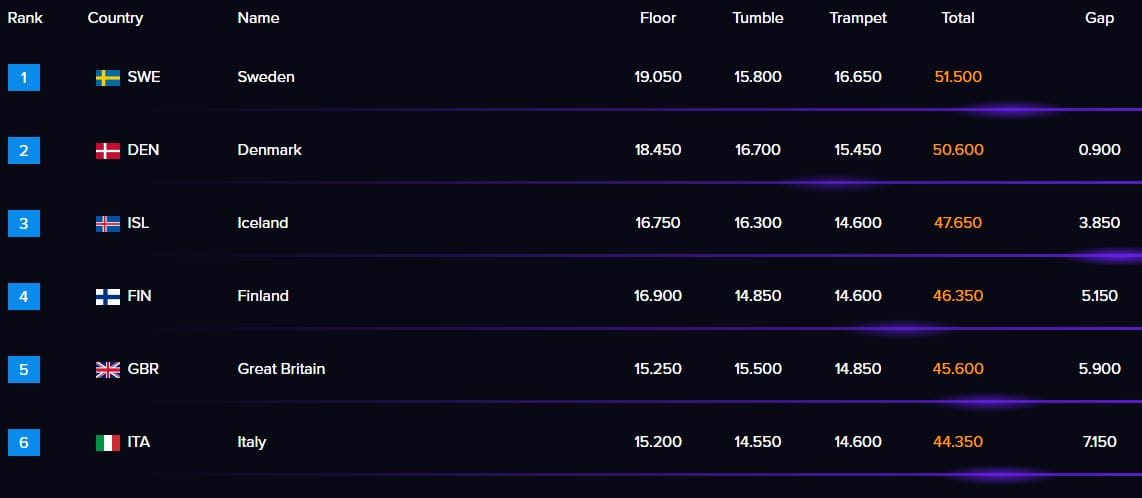Click the Iceland flag icon
The image size is (1142, 498).
click(x=108, y=224)
